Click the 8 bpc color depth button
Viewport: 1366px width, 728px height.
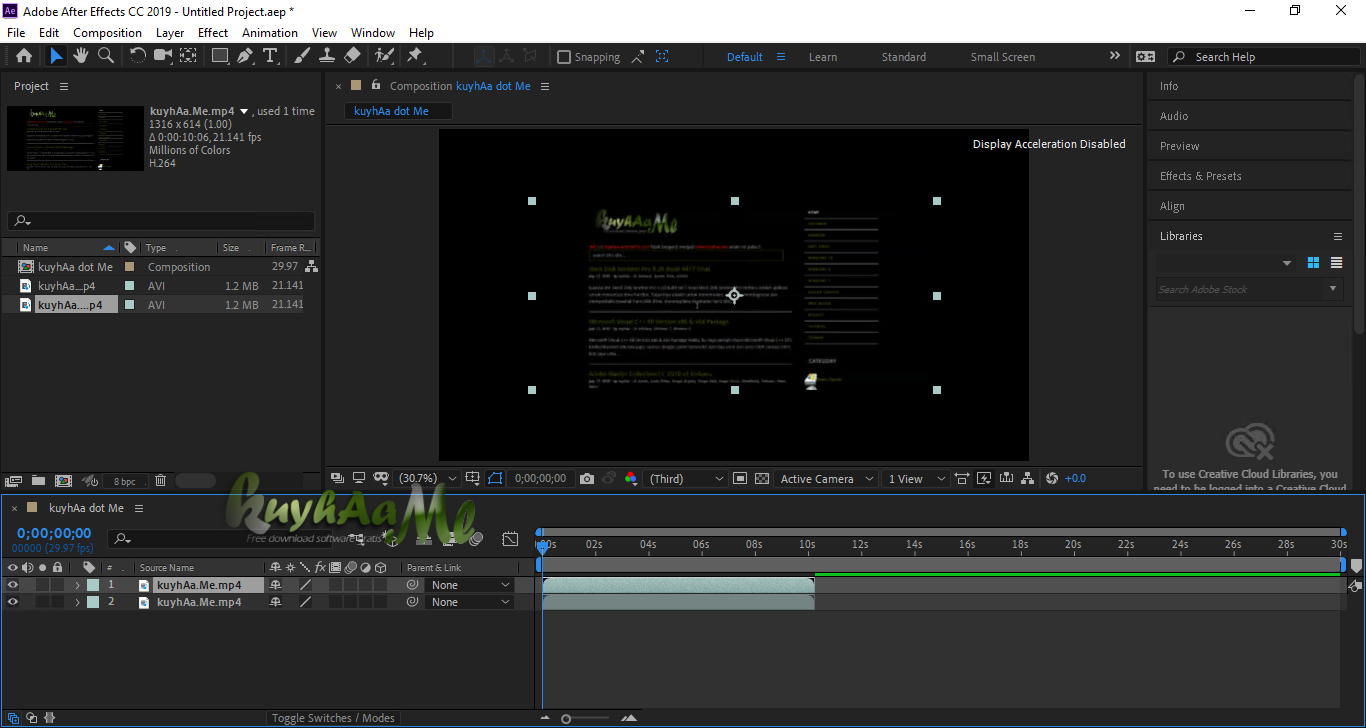[124, 481]
